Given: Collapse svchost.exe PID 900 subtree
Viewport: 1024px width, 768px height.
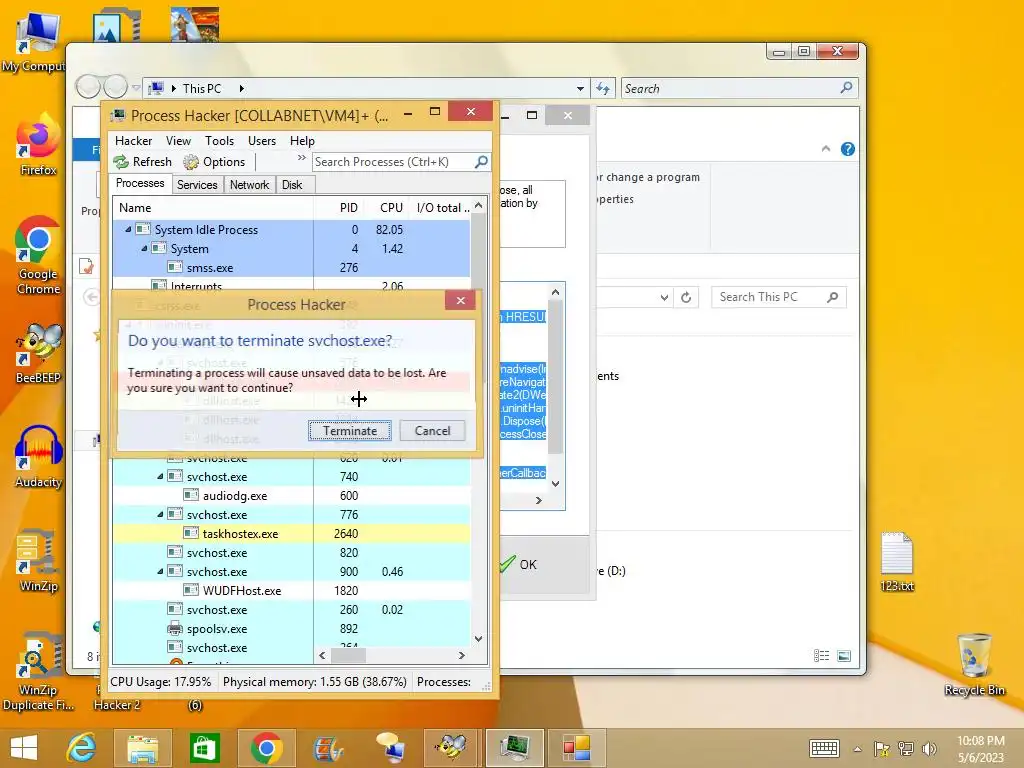Looking at the screenshot, I should tap(160, 571).
